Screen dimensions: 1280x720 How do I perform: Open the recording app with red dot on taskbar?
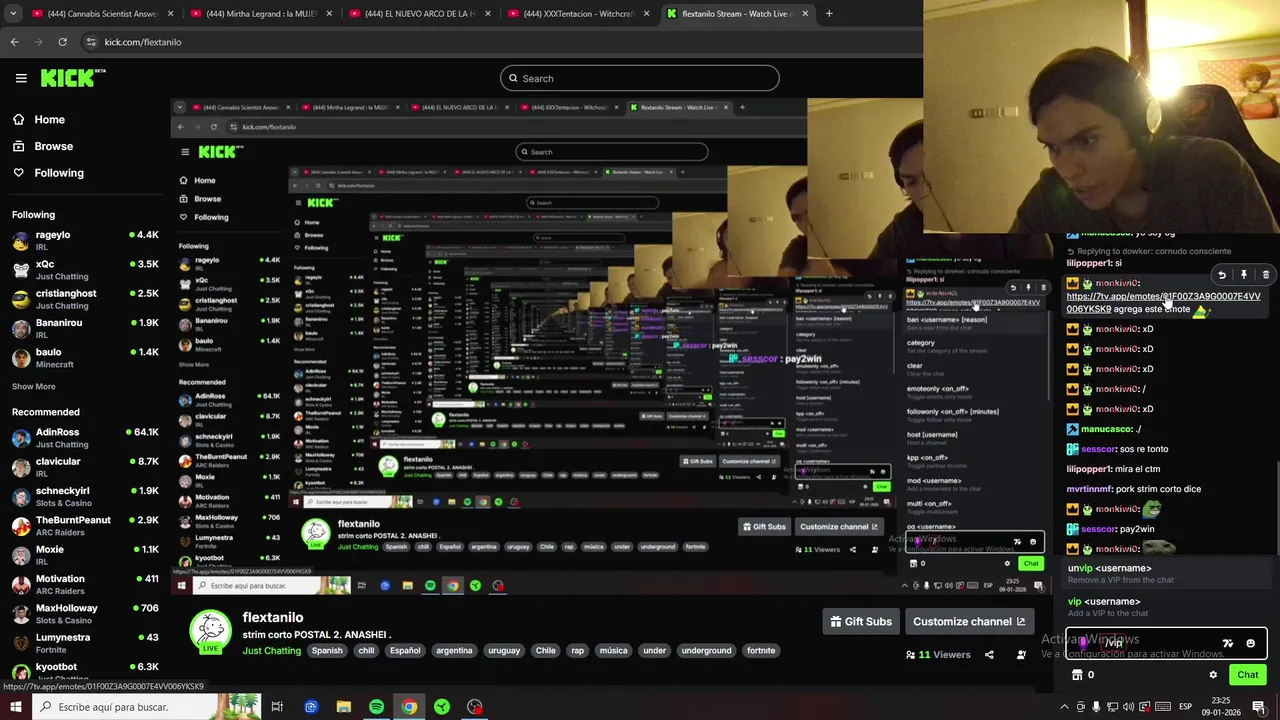[475, 707]
